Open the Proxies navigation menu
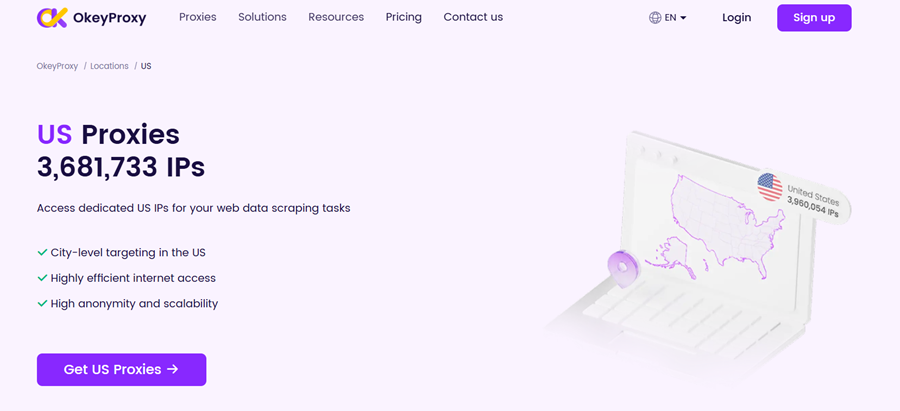 197,17
